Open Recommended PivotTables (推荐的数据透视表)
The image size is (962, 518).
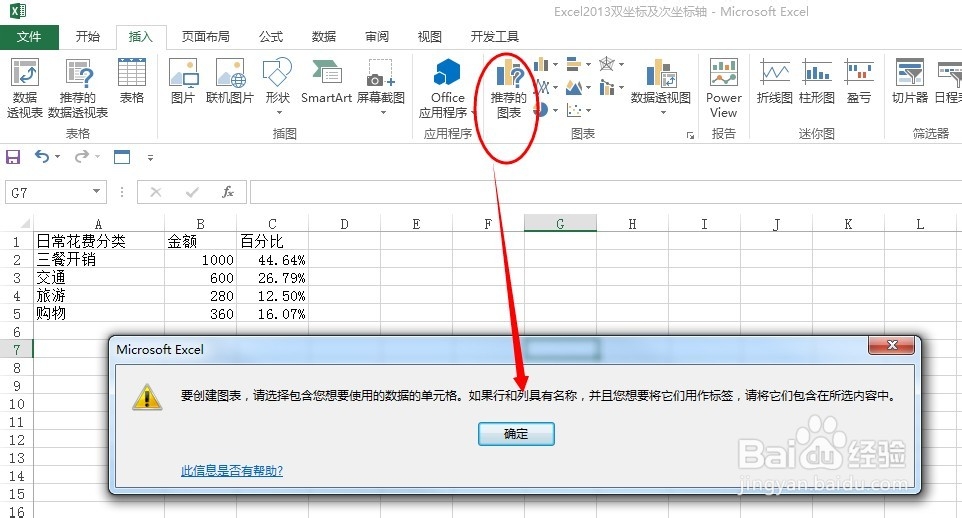coord(78,88)
